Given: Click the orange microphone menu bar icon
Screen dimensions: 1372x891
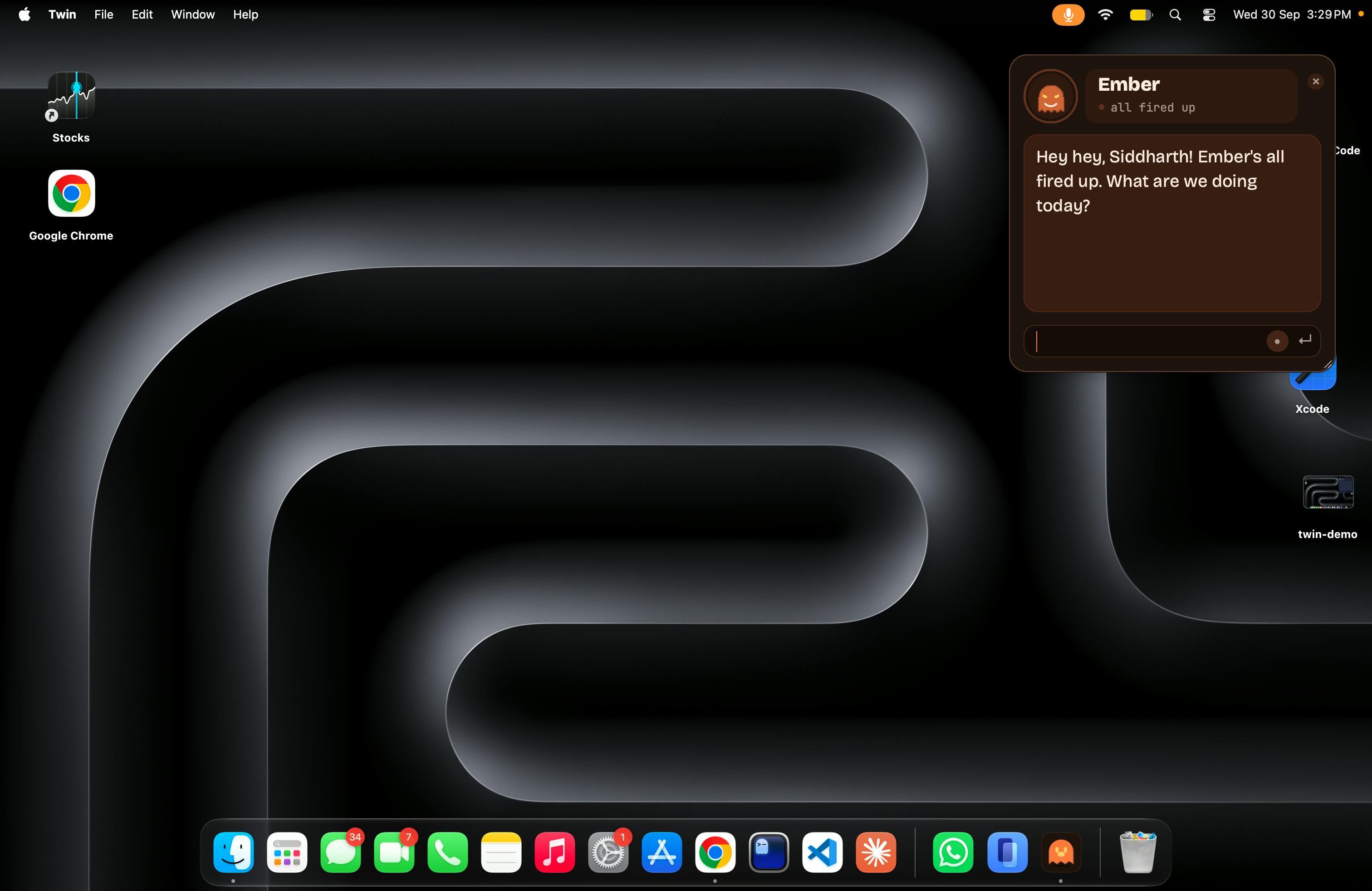Looking at the screenshot, I should point(1068,15).
